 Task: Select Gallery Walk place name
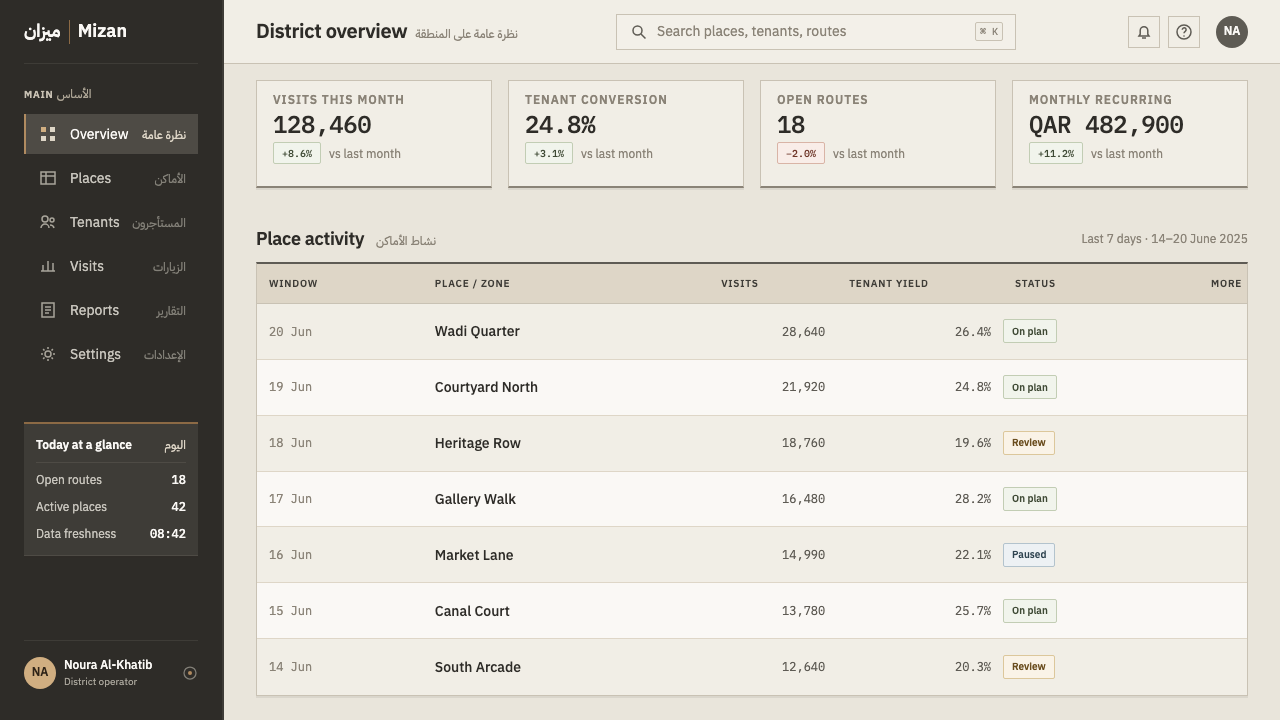pyautogui.click(x=475, y=499)
